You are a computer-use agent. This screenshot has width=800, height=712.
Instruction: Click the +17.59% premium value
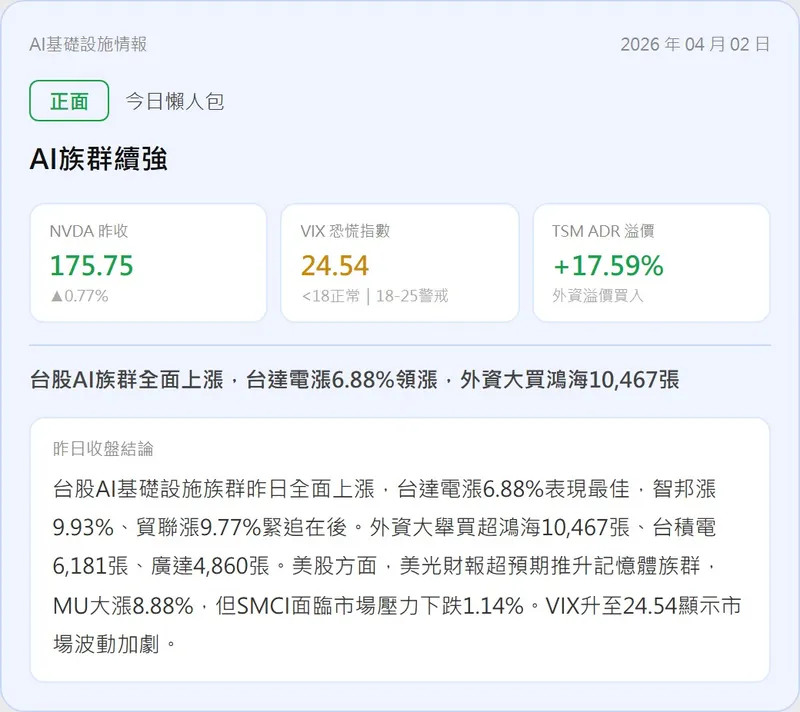(608, 266)
